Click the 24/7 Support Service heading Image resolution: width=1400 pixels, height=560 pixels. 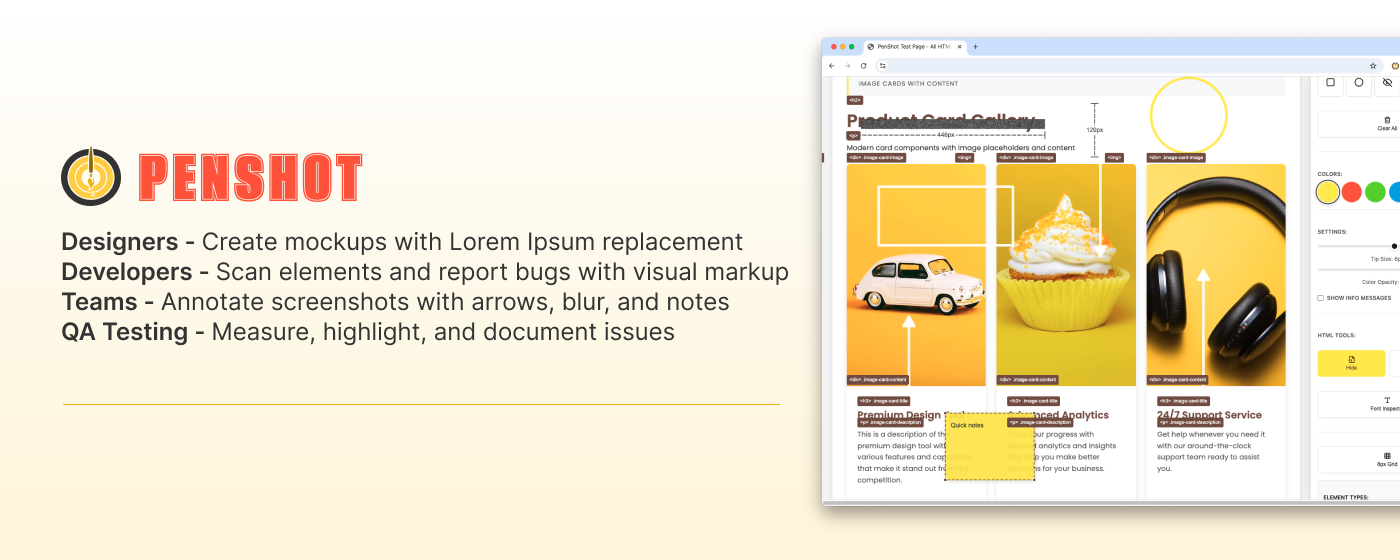tap(1209, 415)
